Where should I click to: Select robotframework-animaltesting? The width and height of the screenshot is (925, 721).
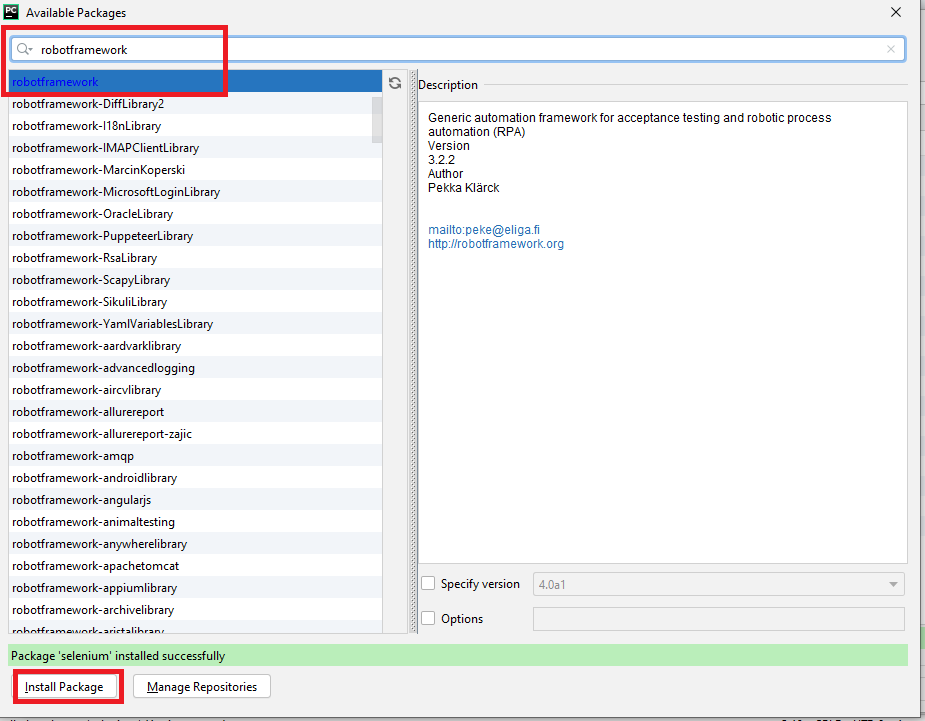pos(195,522)
